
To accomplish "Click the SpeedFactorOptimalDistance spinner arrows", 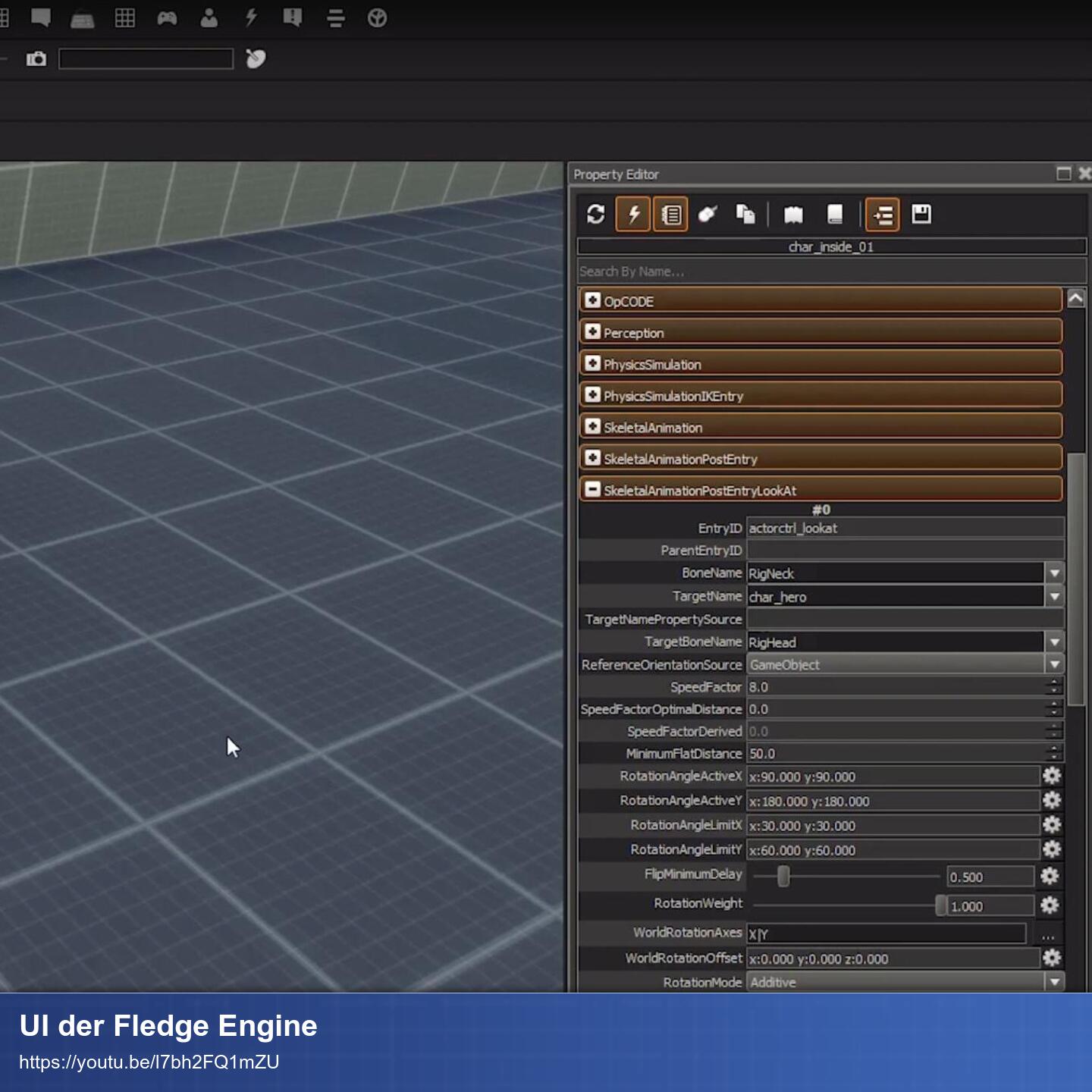I will (x=1054, y=709).
